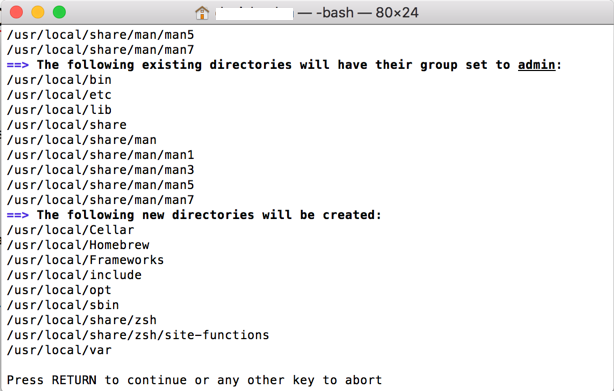This screenshot has width=614, height=391.
Task: Click the /usr/local/share/zsh/site-functions line
Action: (x=138, y=335)
